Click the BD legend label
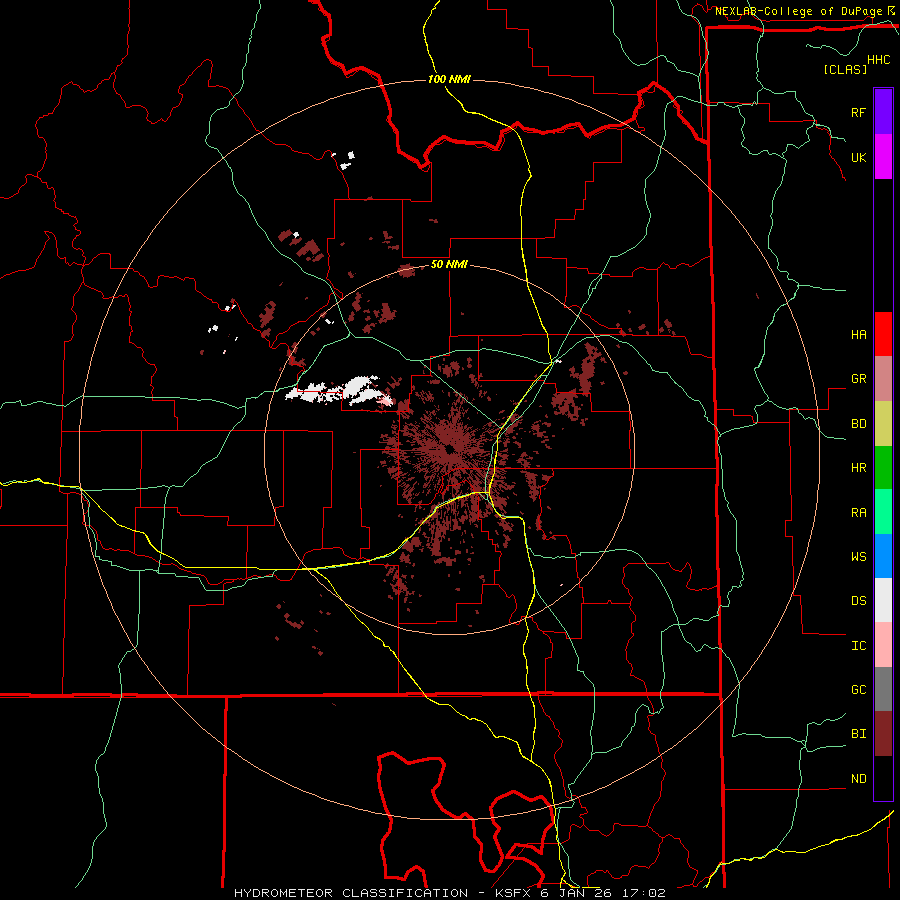This screenshot has width=900, height=900. click(858, 424)
